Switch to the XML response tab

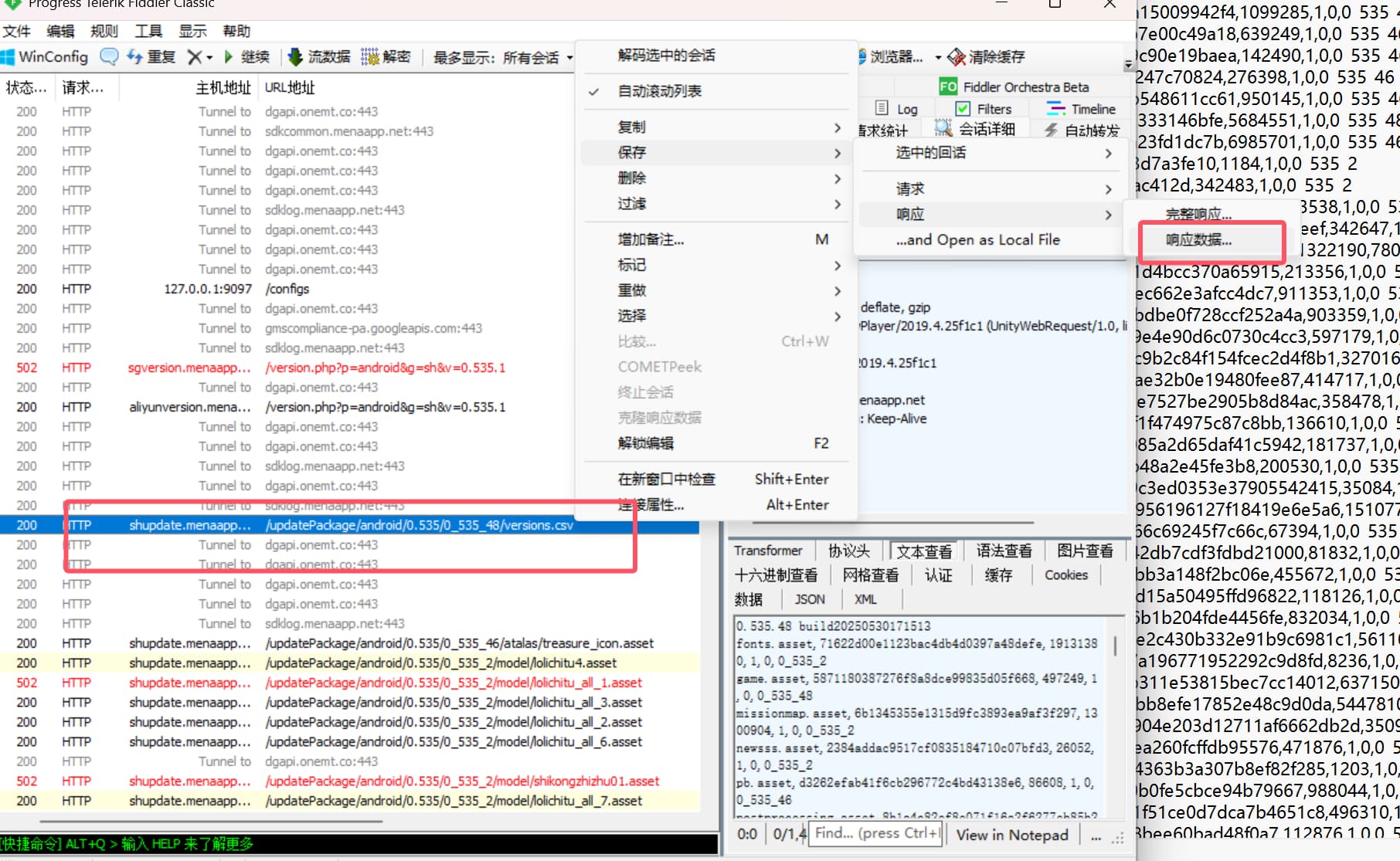(865, 599)
